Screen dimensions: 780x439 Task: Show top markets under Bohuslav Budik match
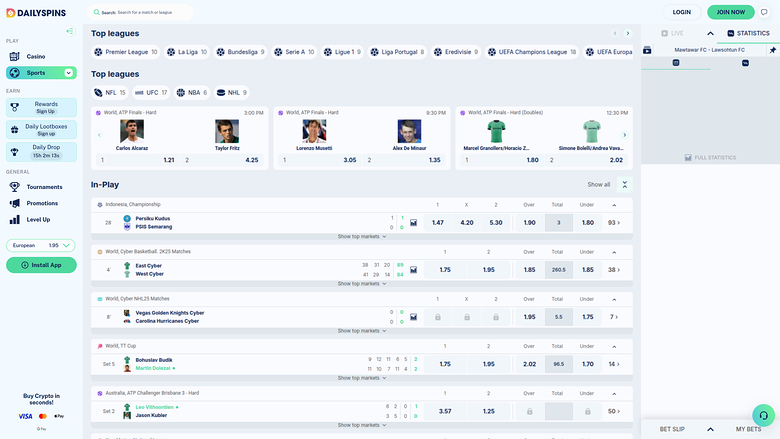coord(362,378)
